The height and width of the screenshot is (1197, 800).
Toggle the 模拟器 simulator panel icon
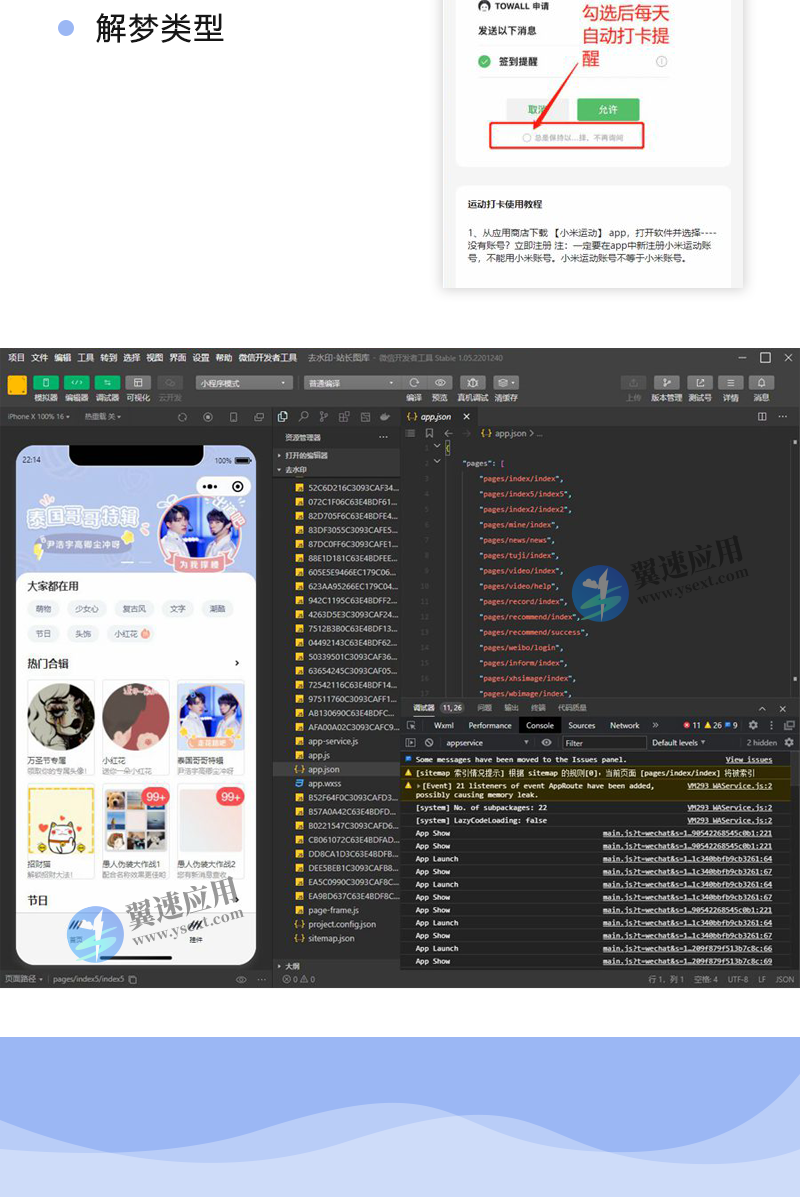45,383
